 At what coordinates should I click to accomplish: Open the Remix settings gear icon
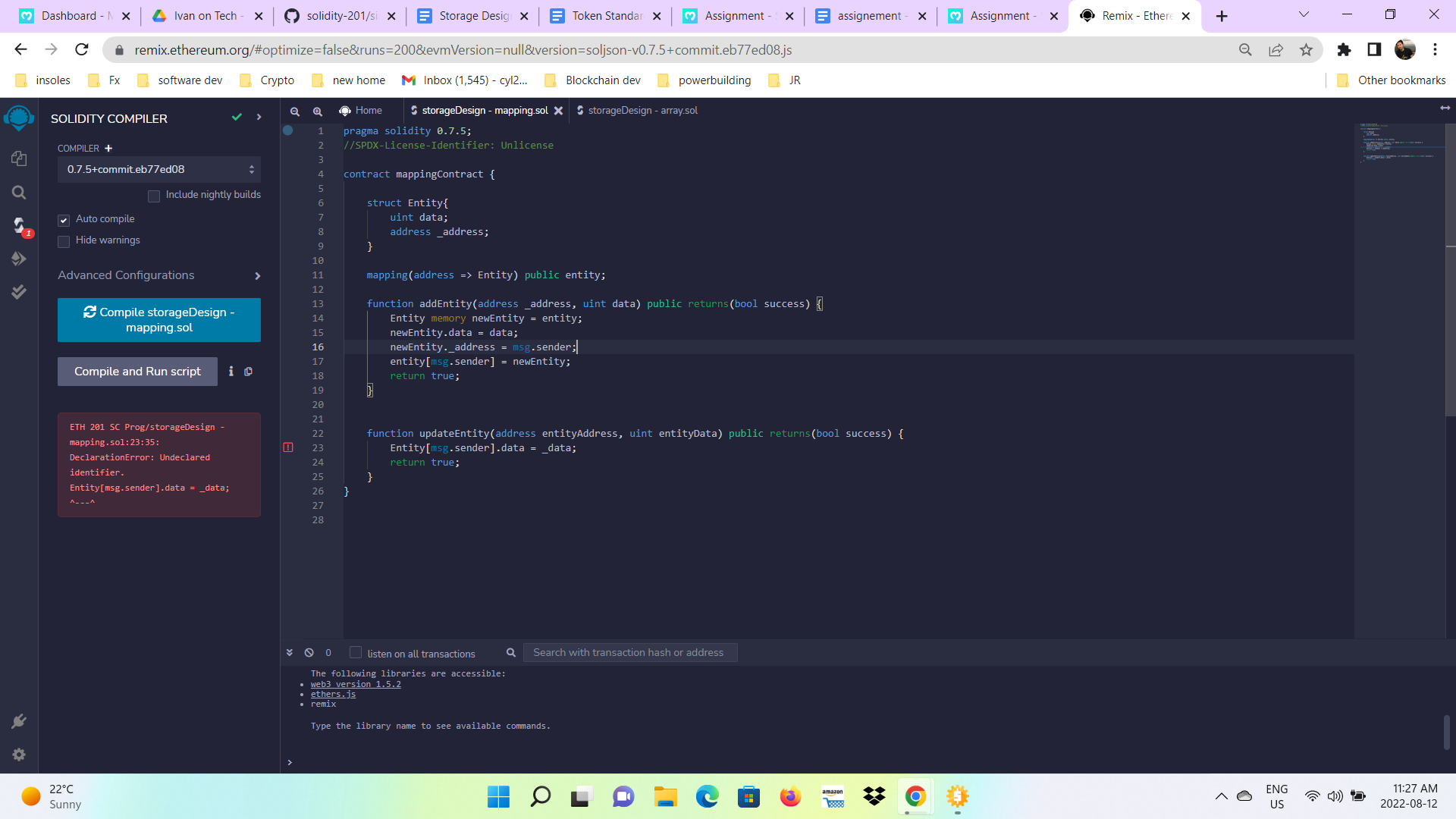click(x=19, y=755)
